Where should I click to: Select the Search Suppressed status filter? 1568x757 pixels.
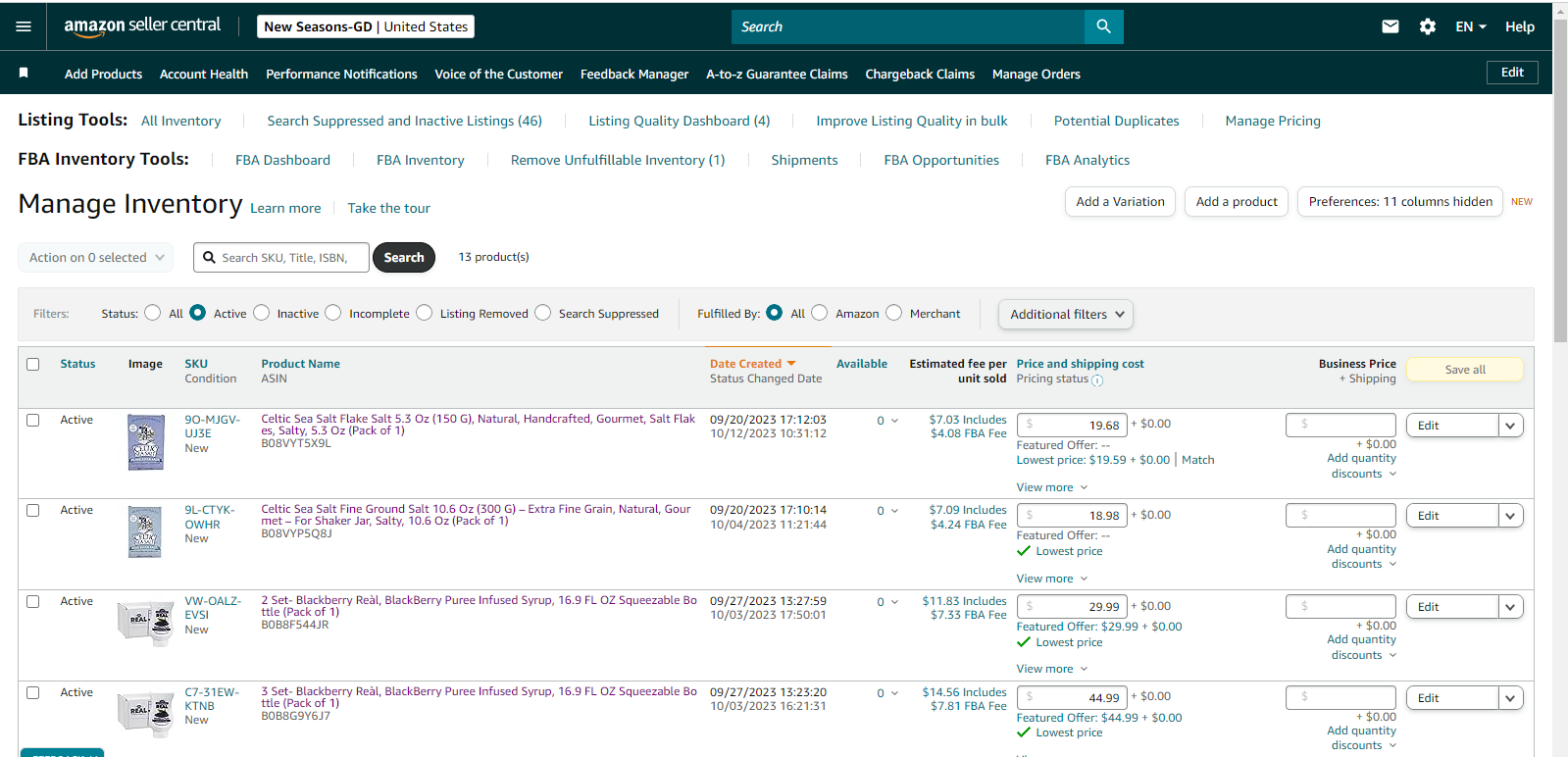[542, 313]
